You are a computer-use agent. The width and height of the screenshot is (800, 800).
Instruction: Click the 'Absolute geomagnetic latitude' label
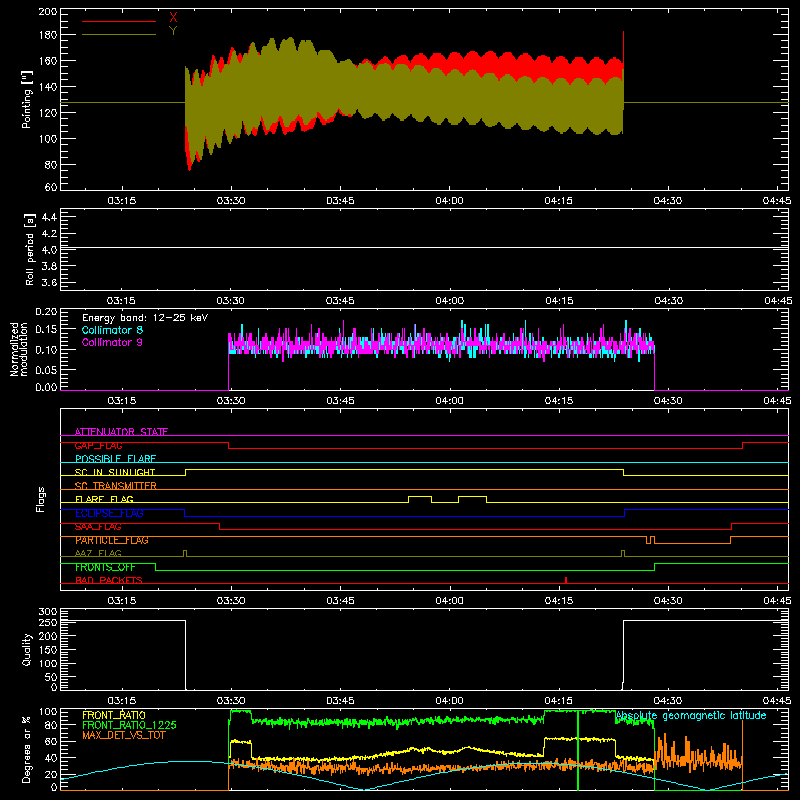coord(691,716)
